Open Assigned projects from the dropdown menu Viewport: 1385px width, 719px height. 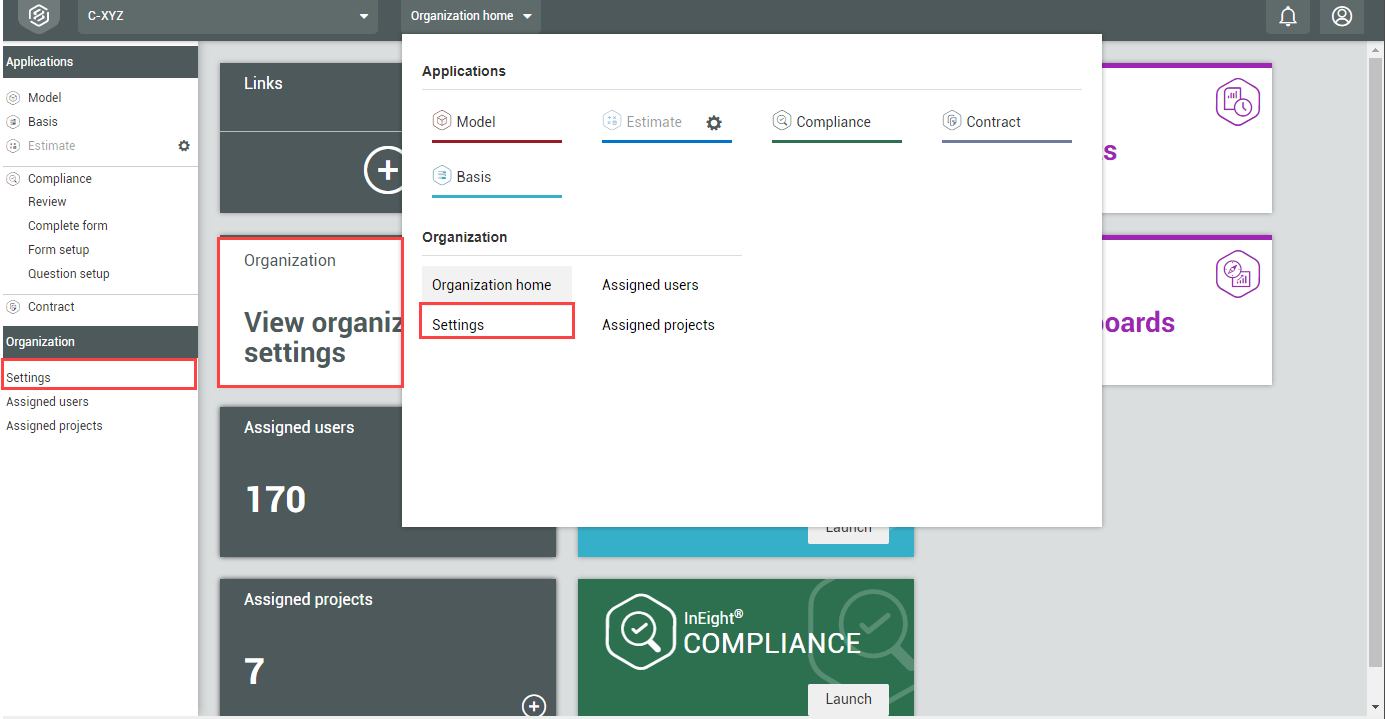[x=658, y=325]
